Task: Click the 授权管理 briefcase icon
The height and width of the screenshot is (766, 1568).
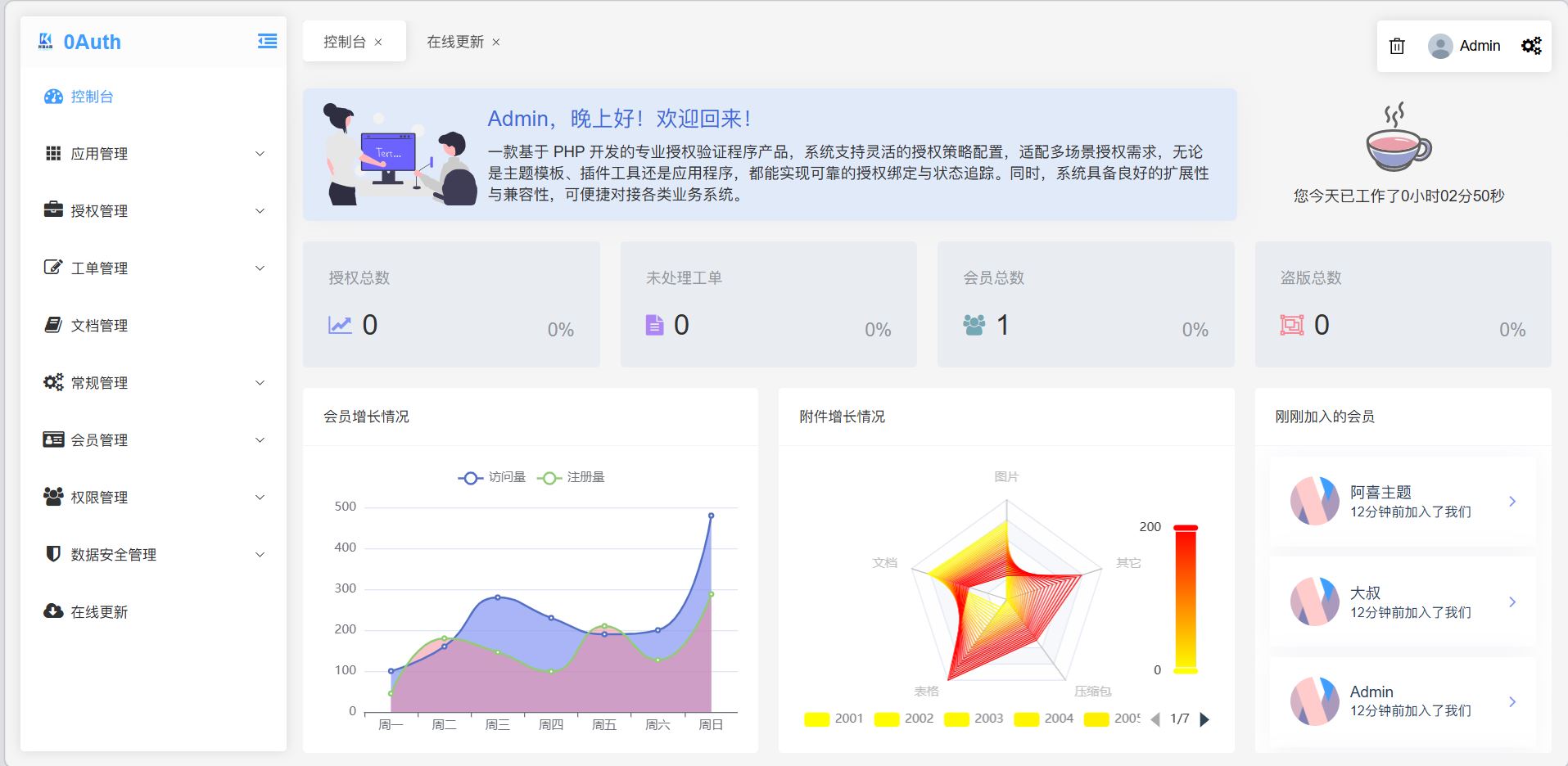Action: pyautogui.click(x=53, y=210)
